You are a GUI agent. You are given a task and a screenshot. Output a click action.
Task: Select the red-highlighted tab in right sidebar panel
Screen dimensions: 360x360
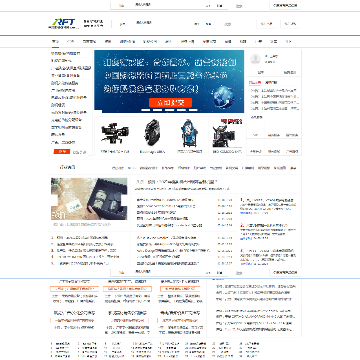pyautogui.click(x=255, y=82)
